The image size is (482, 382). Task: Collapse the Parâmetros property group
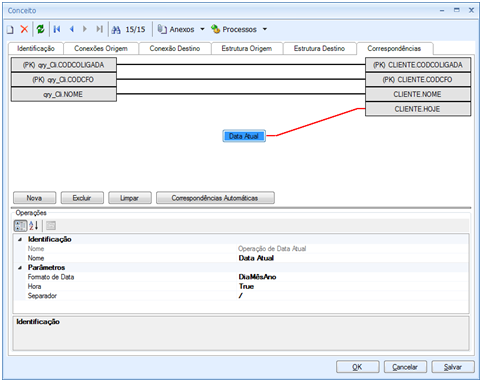20,268
